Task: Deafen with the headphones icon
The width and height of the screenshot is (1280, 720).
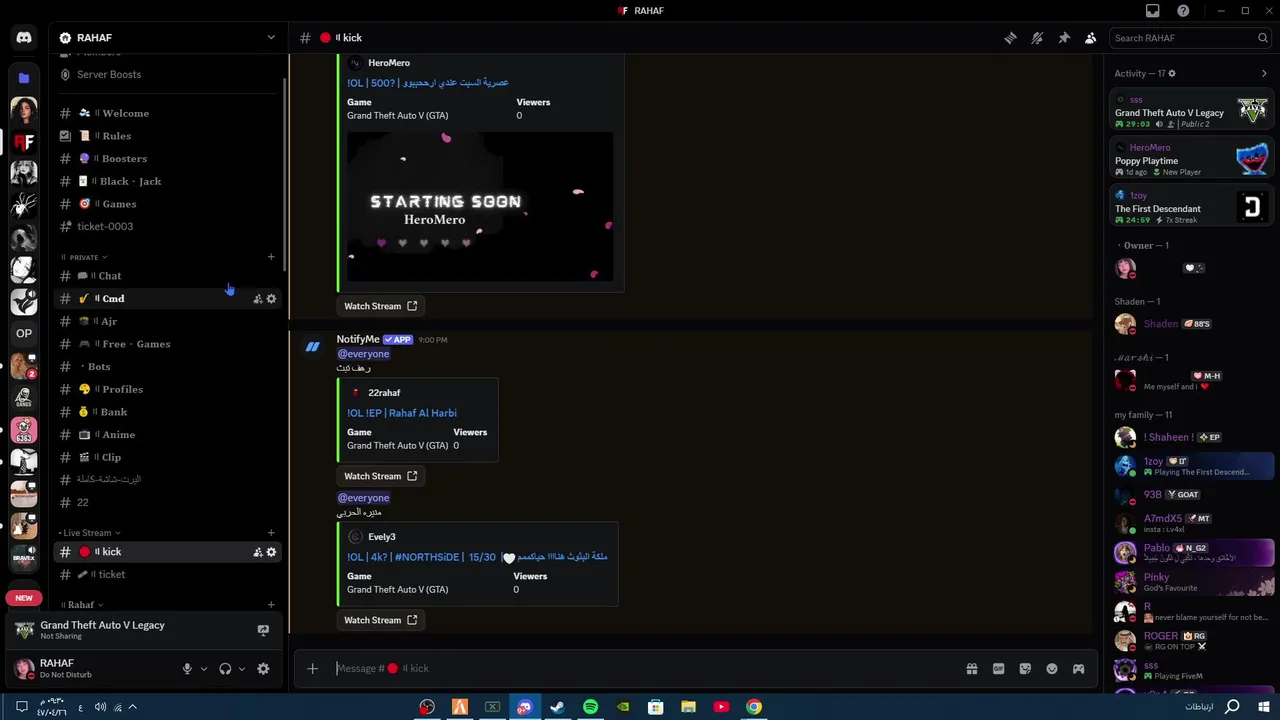Action: coord(225,669)
